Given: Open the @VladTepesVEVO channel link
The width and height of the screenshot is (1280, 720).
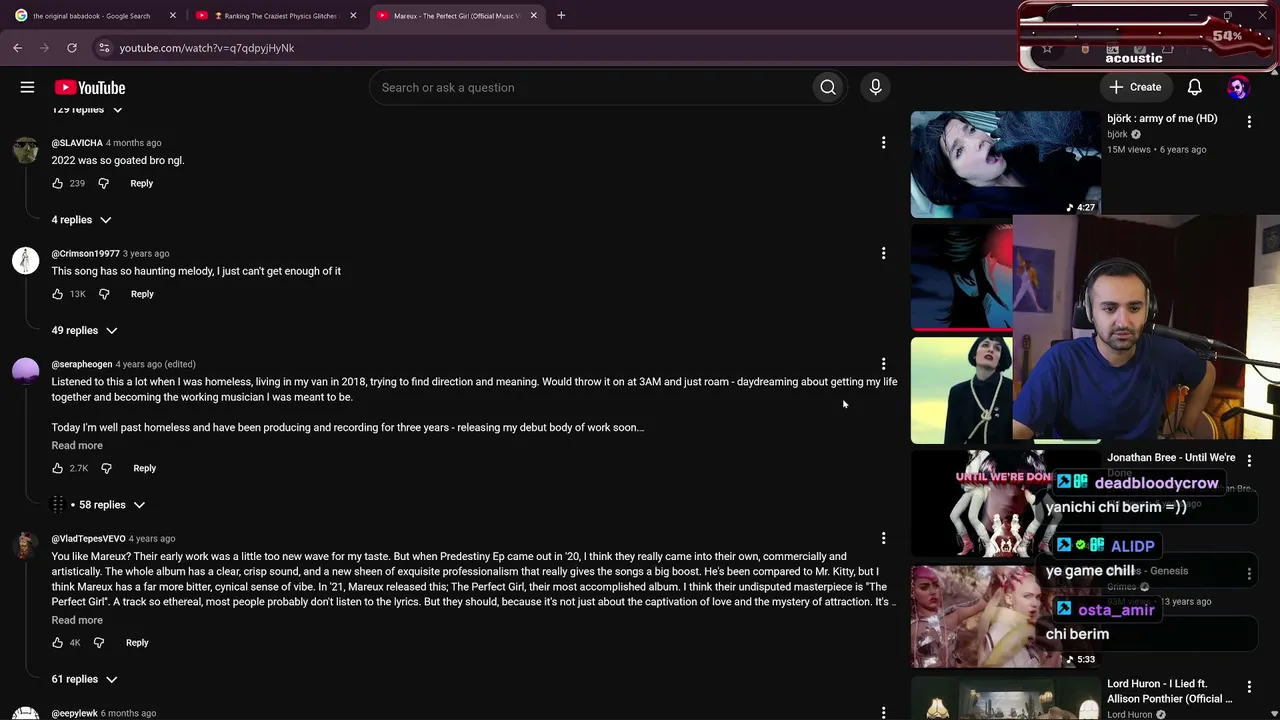Looking at the screenshot, I should tap(89, 539).
